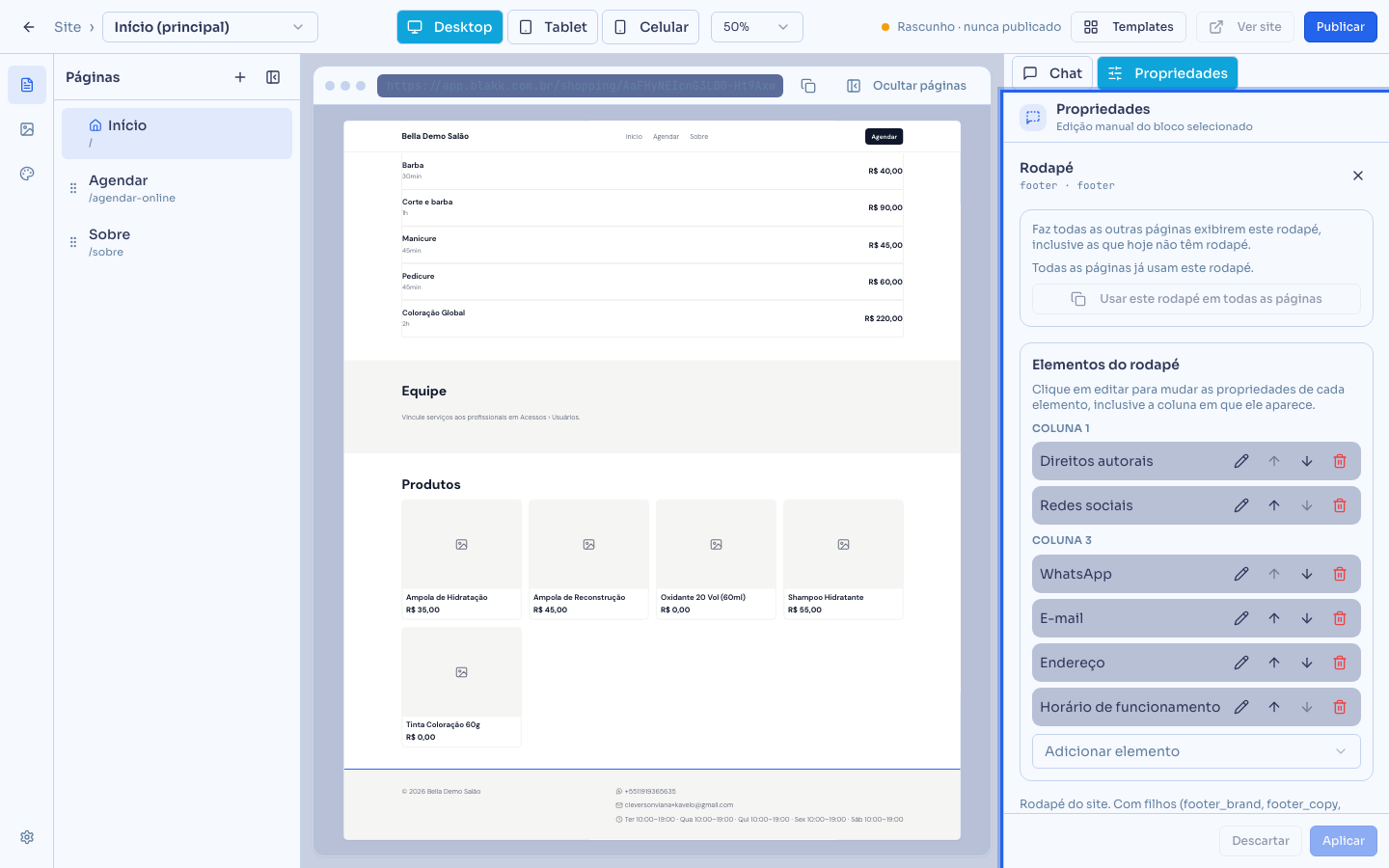
Task: Expand the Adicionar elemento dropdown
Action: point(1196,751)
